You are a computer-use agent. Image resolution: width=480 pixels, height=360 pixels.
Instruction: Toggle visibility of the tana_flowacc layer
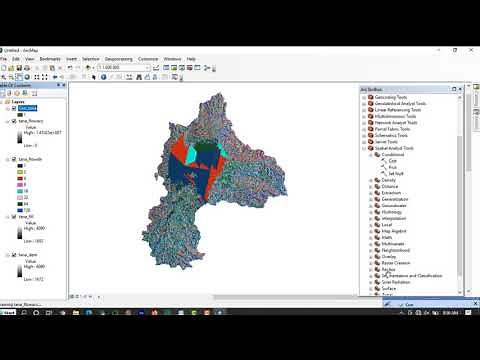point(14,121)
